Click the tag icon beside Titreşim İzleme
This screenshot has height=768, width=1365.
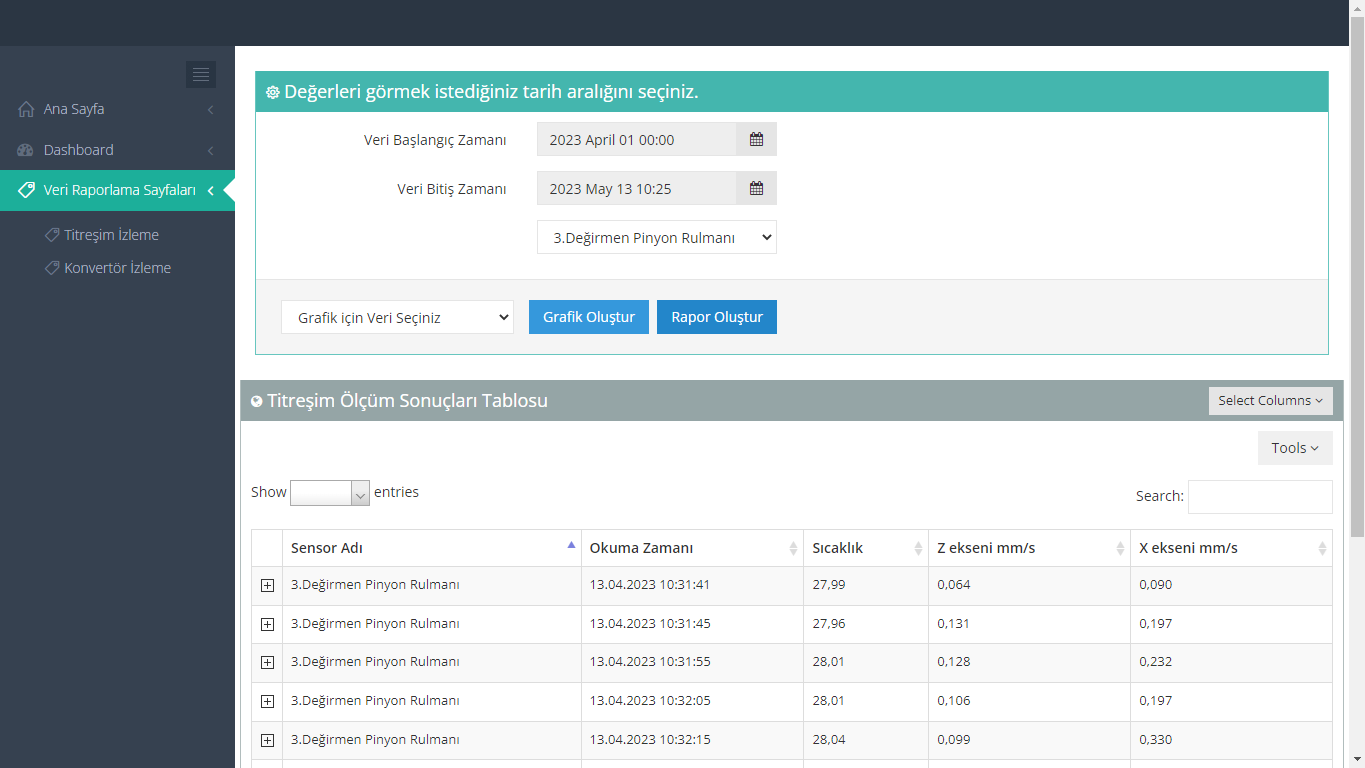click(x=52, y=235)
